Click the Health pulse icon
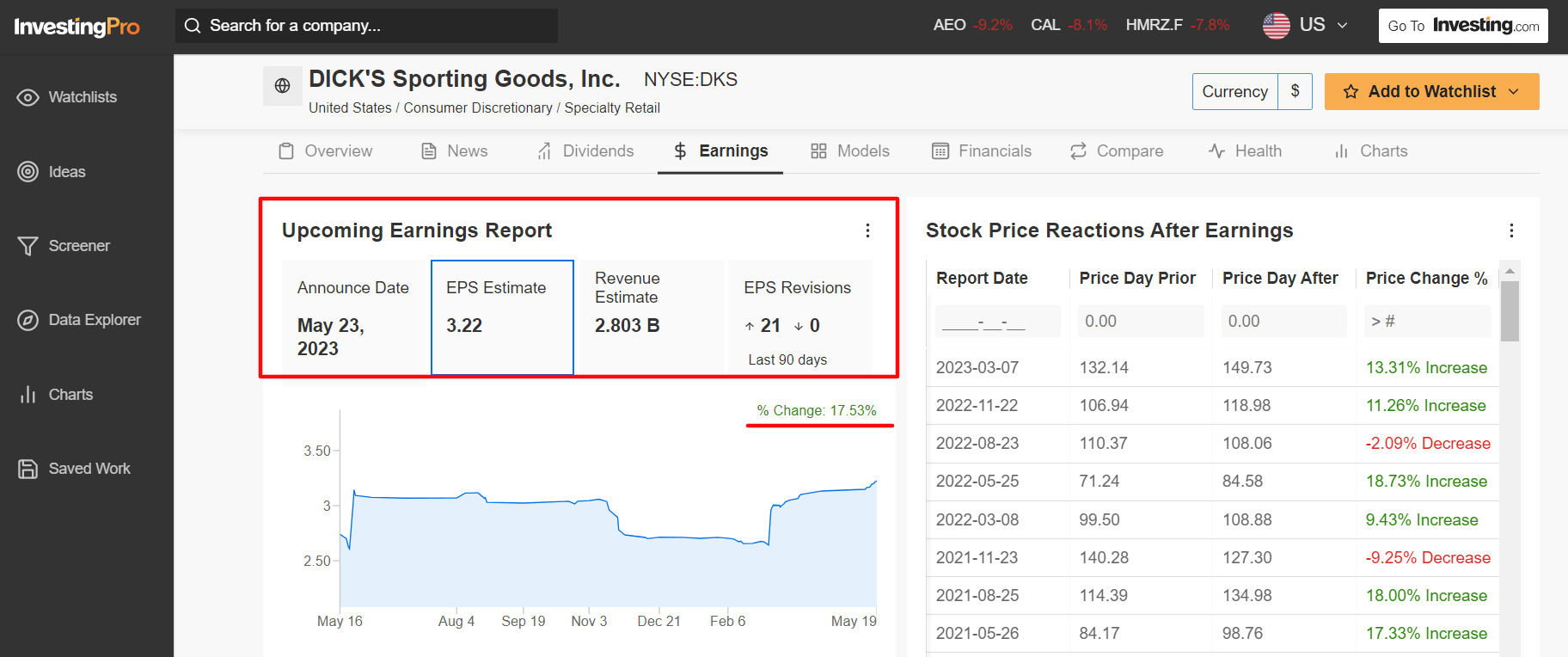The height and width of the screenshot is (657, 1568). pos(1216,151)
